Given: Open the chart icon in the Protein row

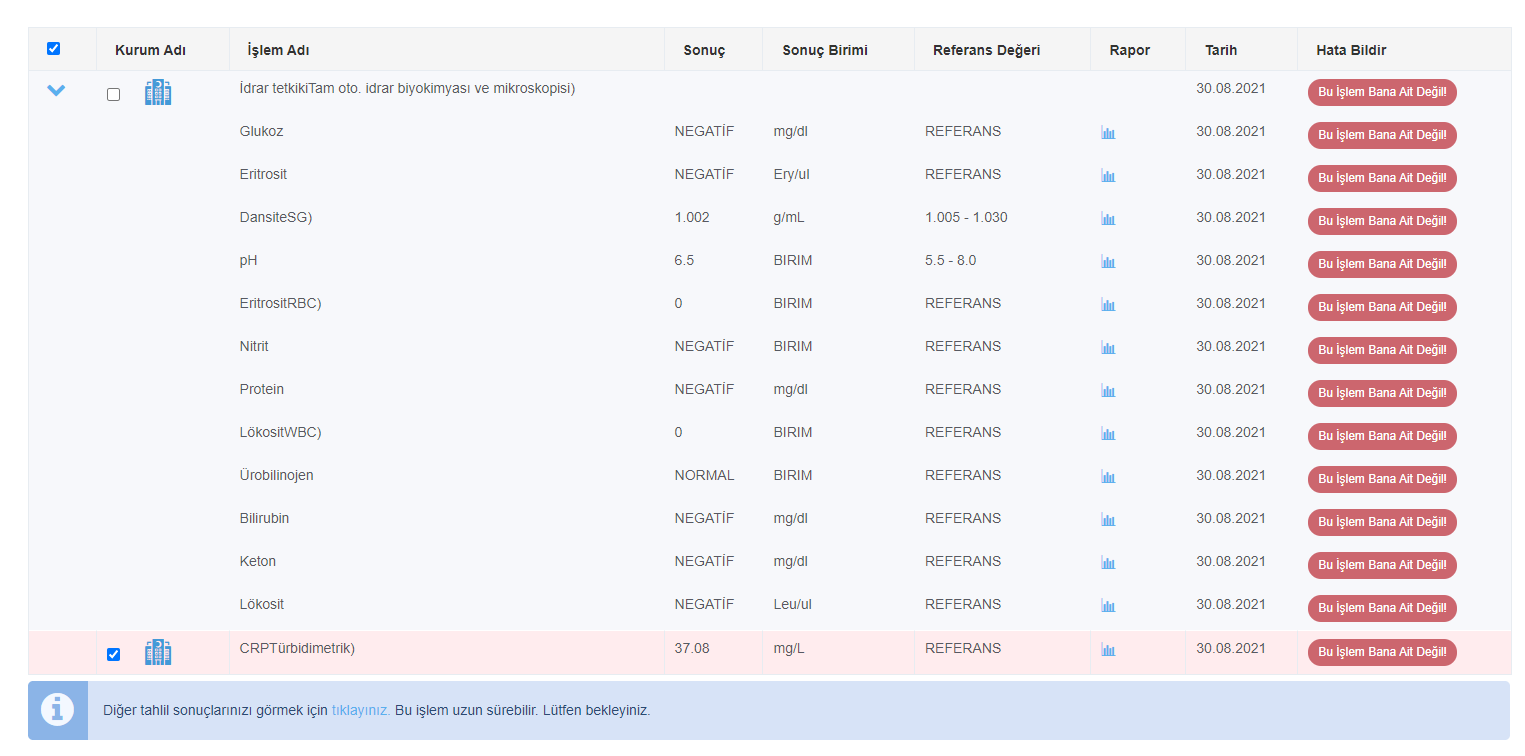Looking at the screenshot, I should (x=1108, y=391).
